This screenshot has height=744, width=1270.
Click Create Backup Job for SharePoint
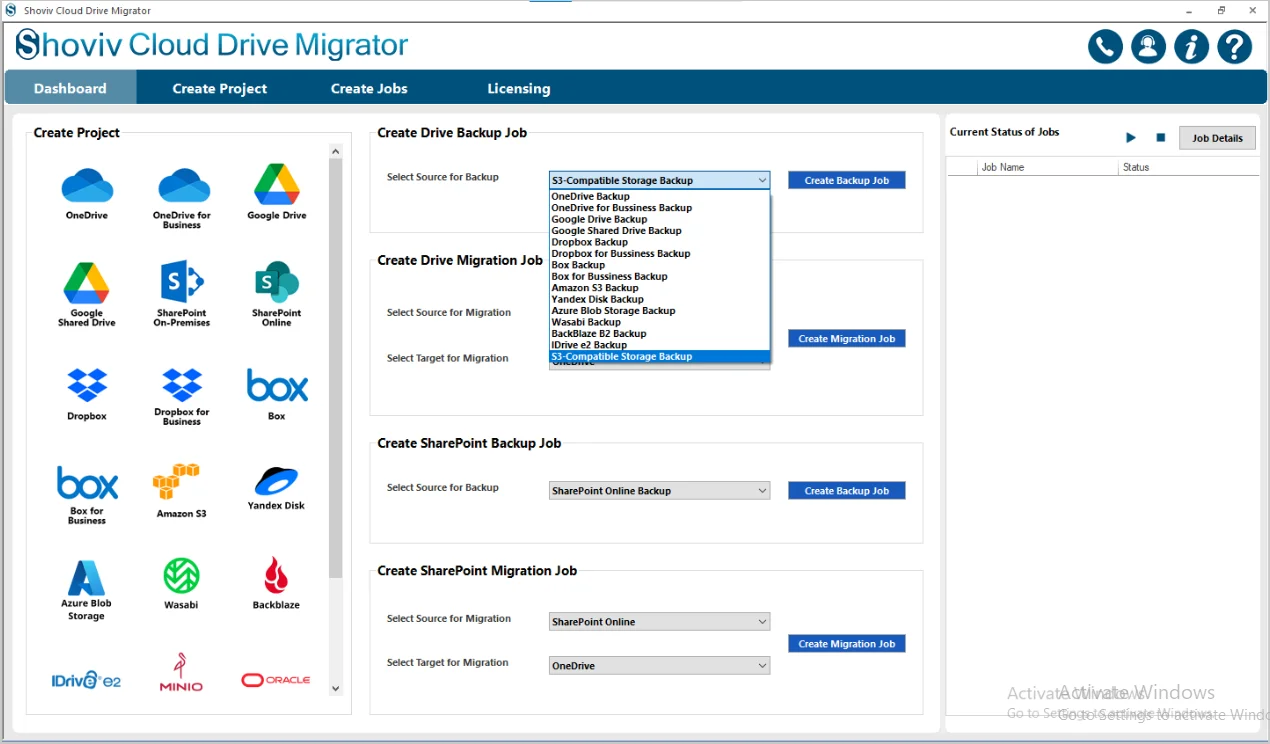(847, 491)
